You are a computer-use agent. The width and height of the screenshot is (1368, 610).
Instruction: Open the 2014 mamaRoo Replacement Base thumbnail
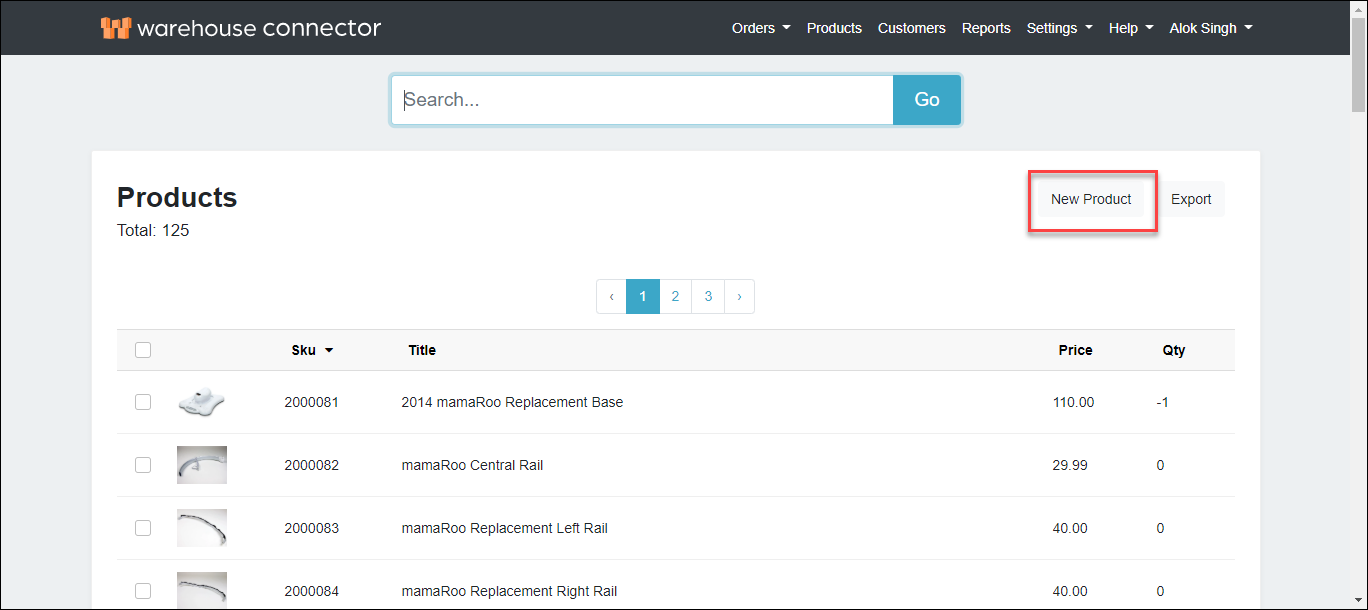[201, 402]
